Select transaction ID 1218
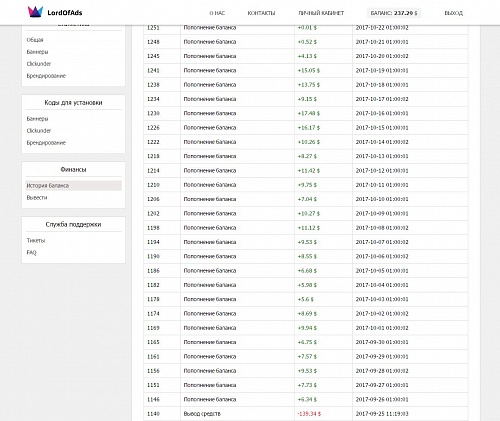Screen dimensions: 500x421 pyautogui.click(x=153, y=156)
